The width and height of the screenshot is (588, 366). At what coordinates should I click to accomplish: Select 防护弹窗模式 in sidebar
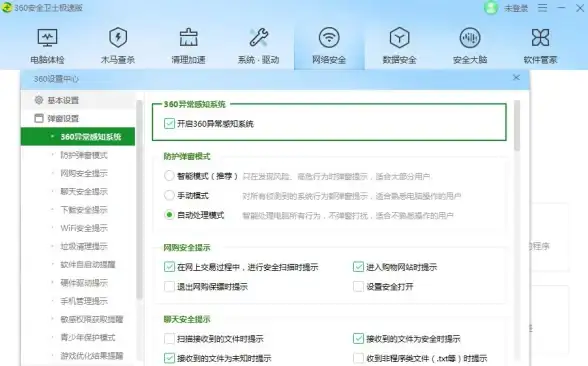(84, 155)
